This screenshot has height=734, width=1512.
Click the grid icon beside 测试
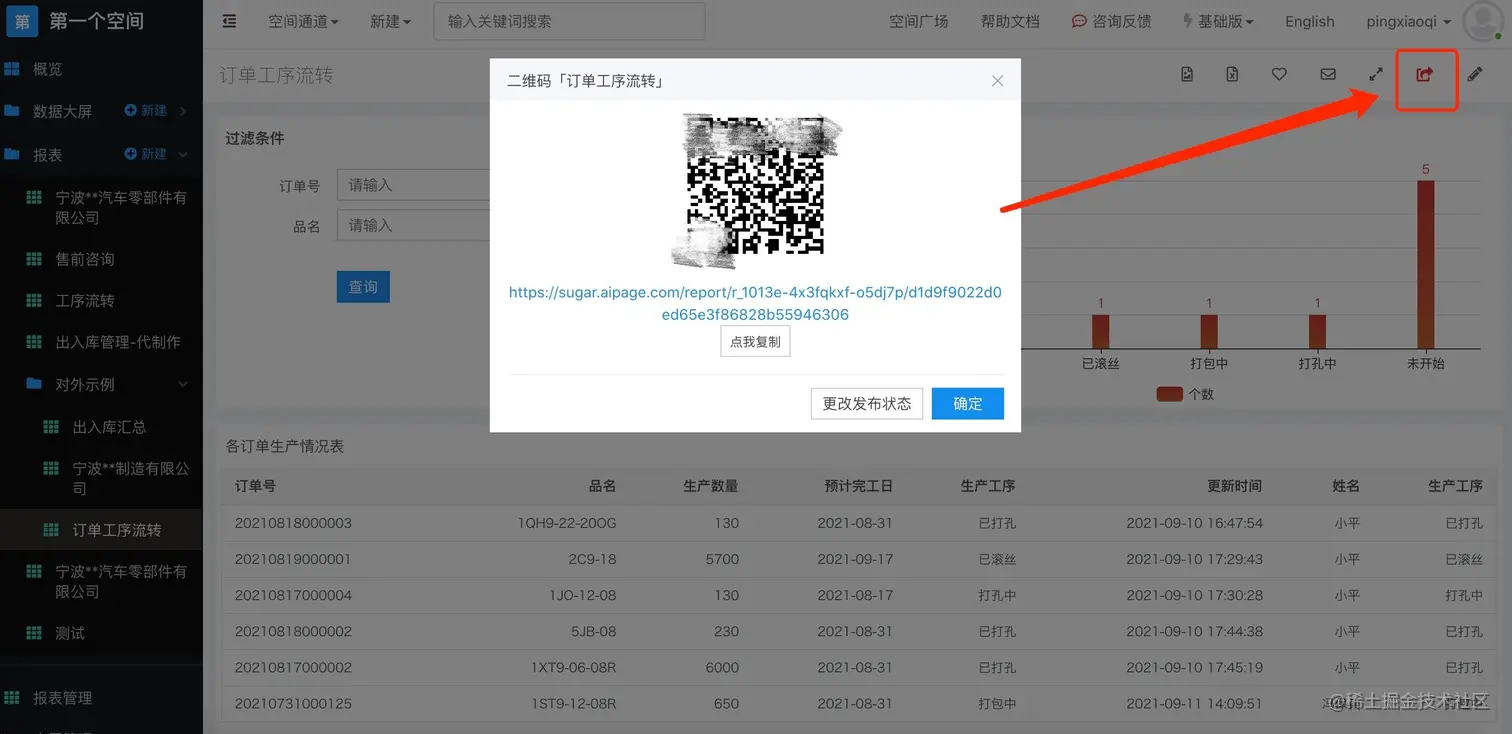[x=34, y=633]
